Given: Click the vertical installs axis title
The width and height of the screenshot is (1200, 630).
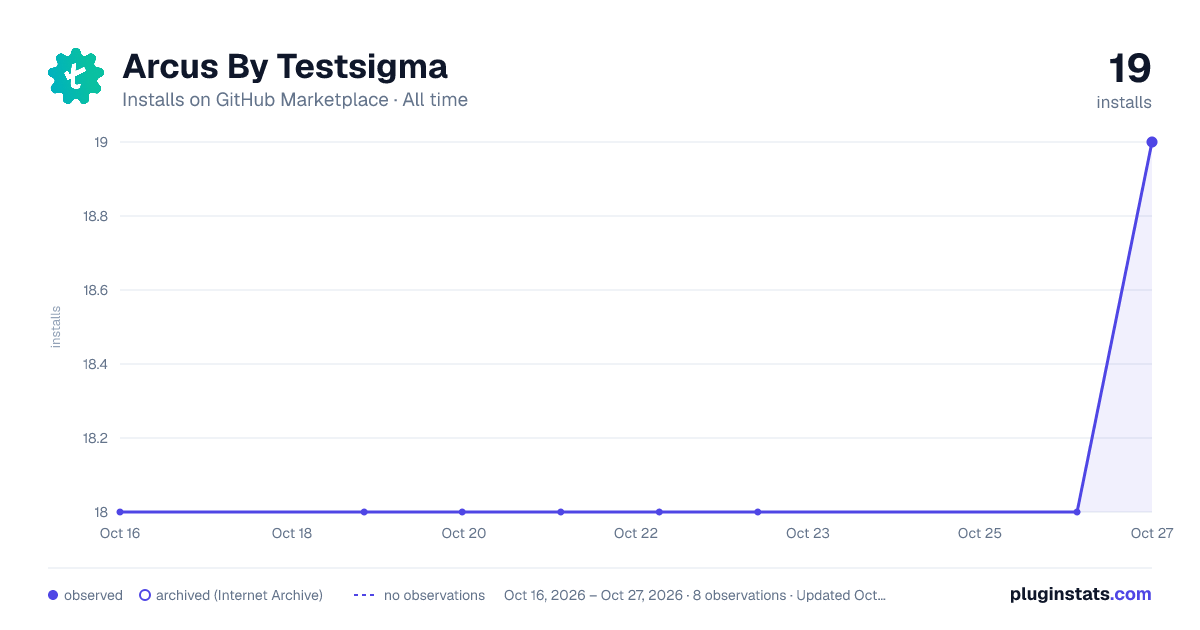Looking at the screenshot, I should [56, 327].
